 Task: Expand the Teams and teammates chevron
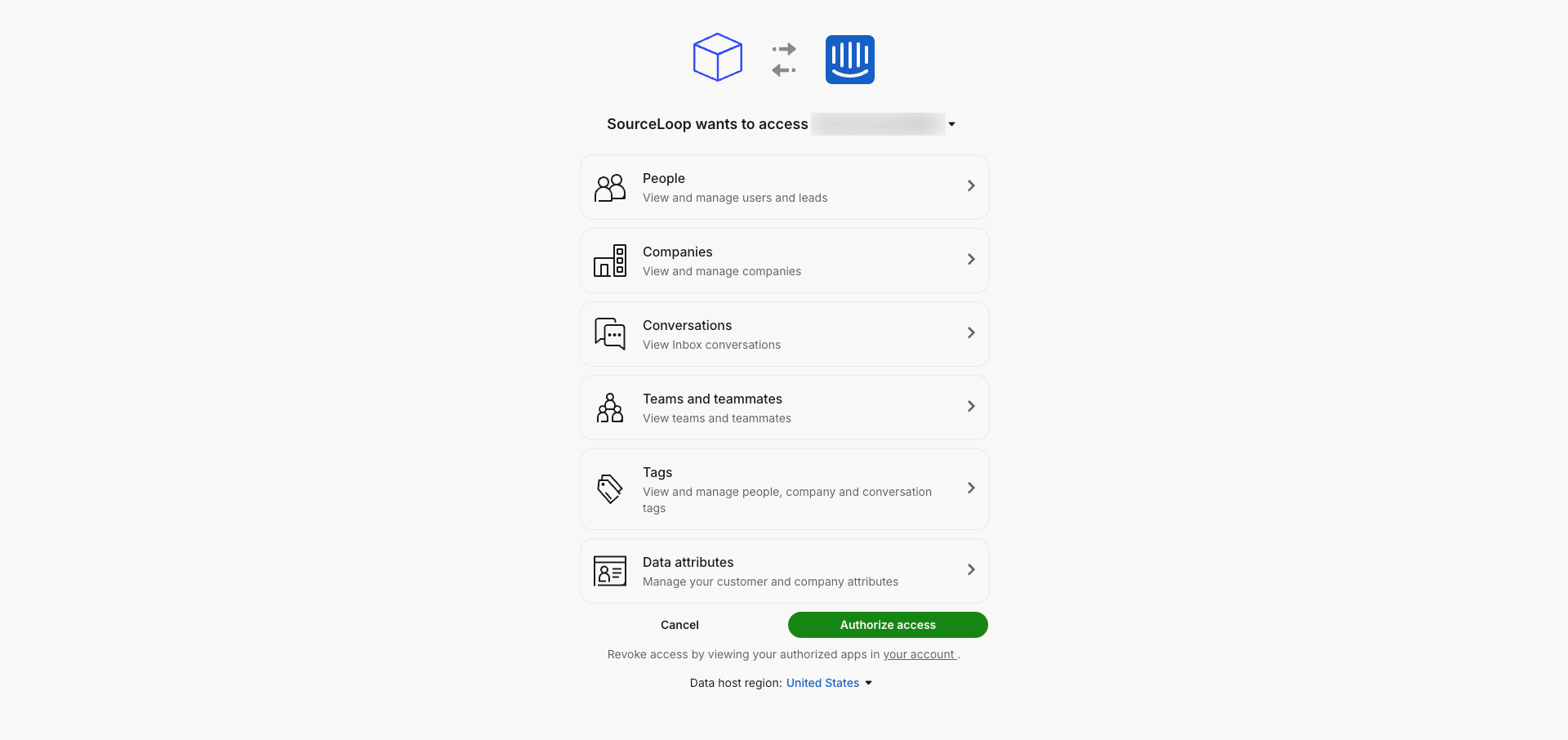coord(971,407)
